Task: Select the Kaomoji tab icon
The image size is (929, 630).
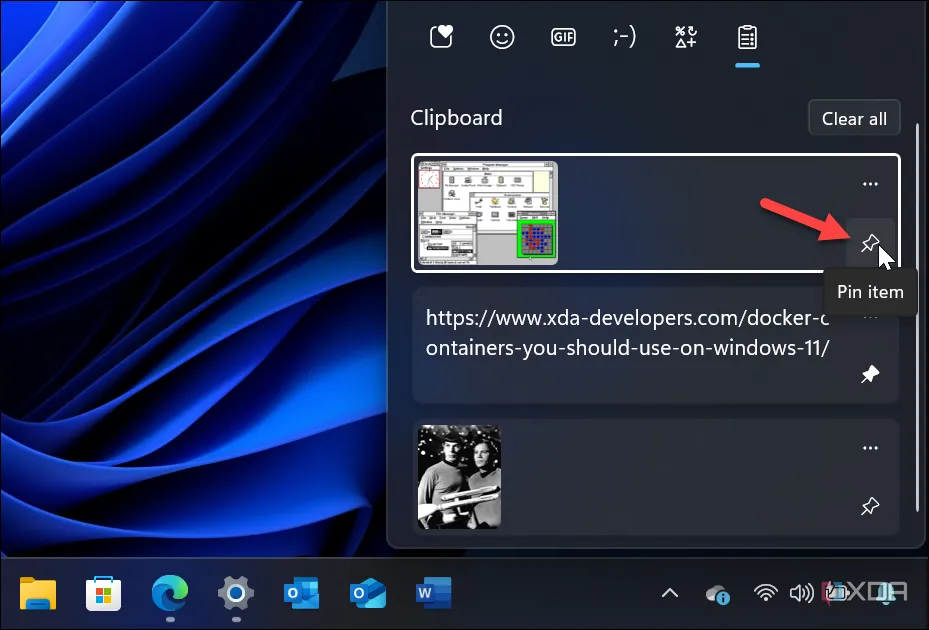Action: coord(624,37)
